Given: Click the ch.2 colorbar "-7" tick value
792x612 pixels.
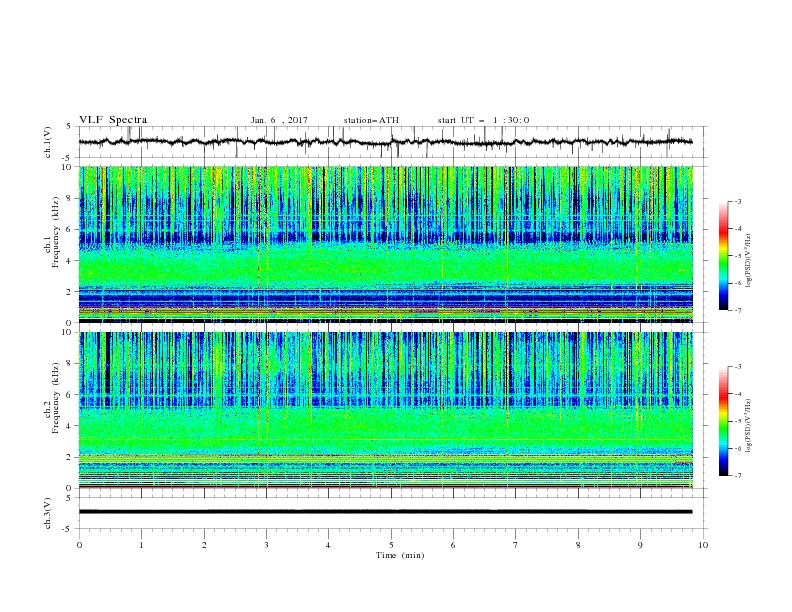Looking at the screenshot, I should coord(738,475).
